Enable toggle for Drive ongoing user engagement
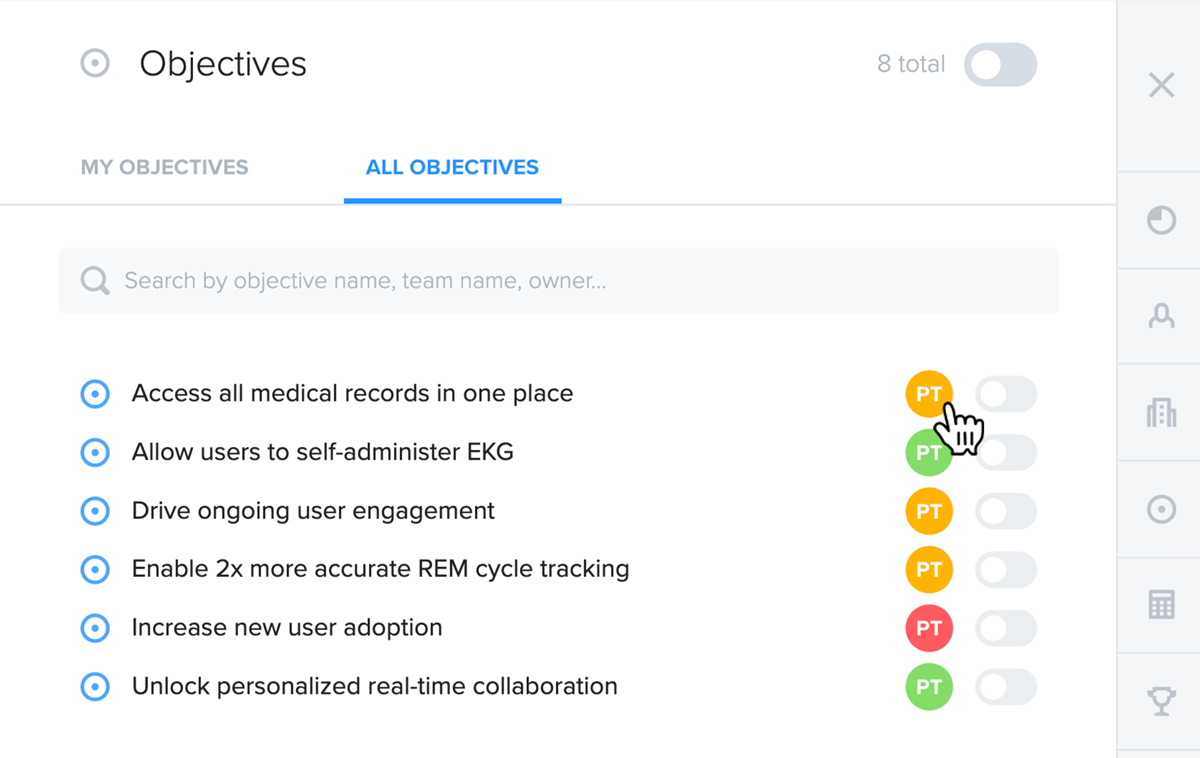Image resolution: width=1200 pixels, height=758 pixels. pos(1006,511)
